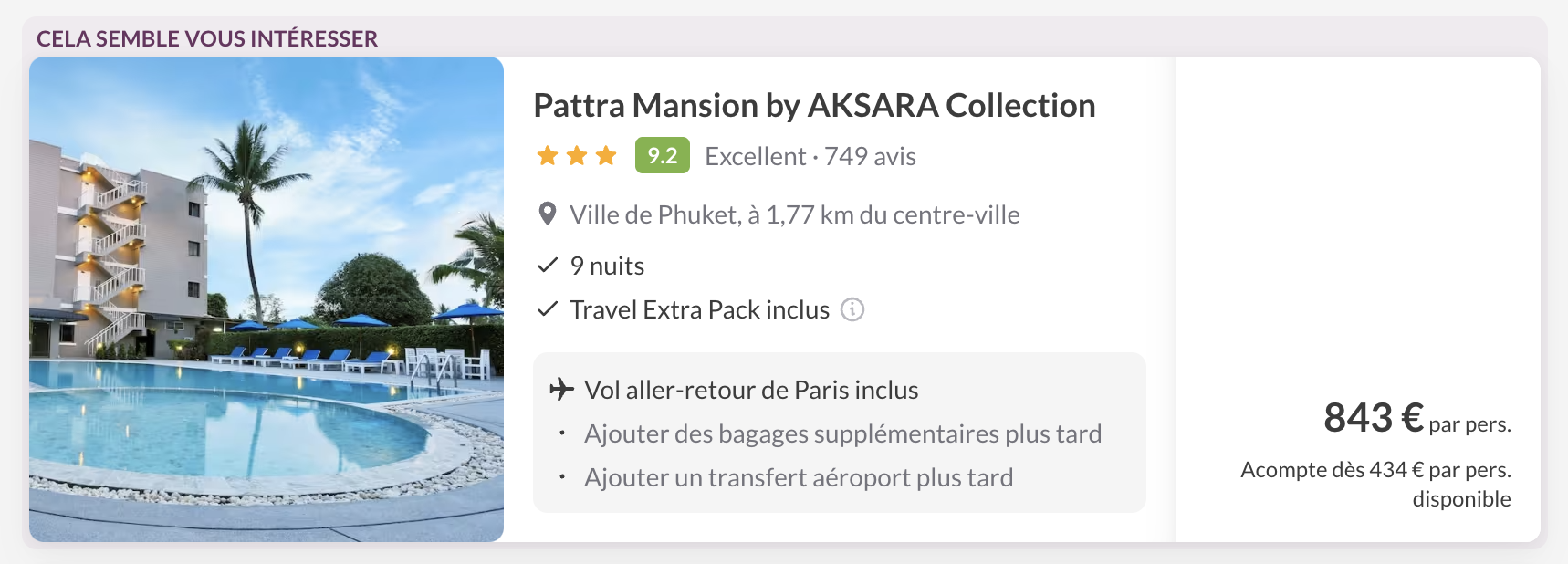
Task: Open the Pattra Mansion by AKSARA Collection title
Action: click(814, 106)
